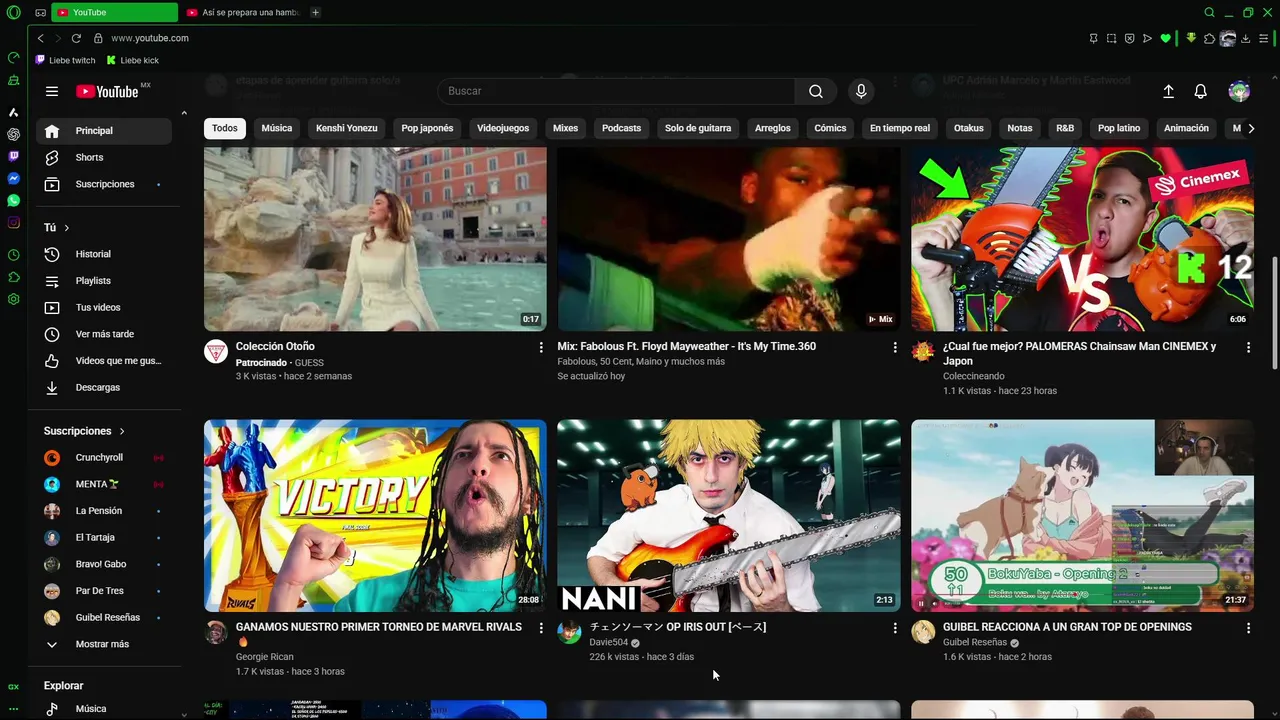Screen dimensions: 1280x720
Task: Open Playlists in the sidebar
Action: click(x=104, y=281)
